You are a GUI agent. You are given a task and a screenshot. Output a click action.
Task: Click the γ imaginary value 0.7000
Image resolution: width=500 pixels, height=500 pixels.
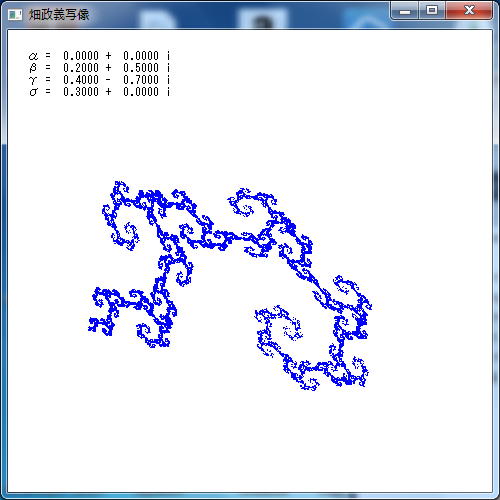pos(141,80)
